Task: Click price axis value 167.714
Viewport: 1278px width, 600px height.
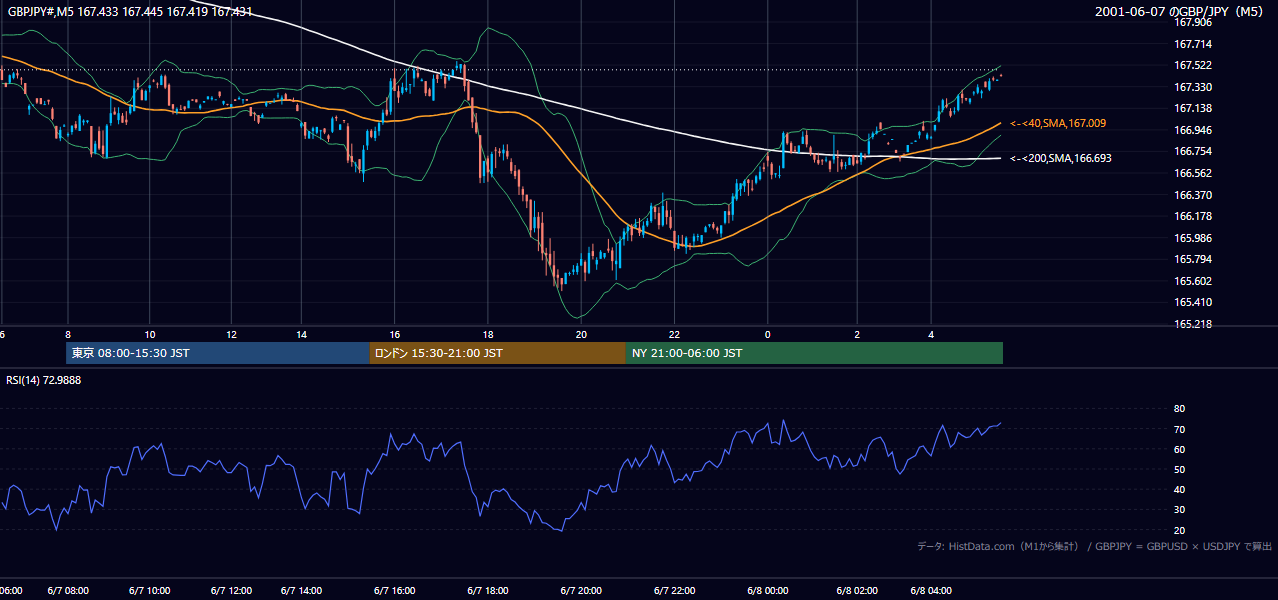Action: tap(1192, 44)
